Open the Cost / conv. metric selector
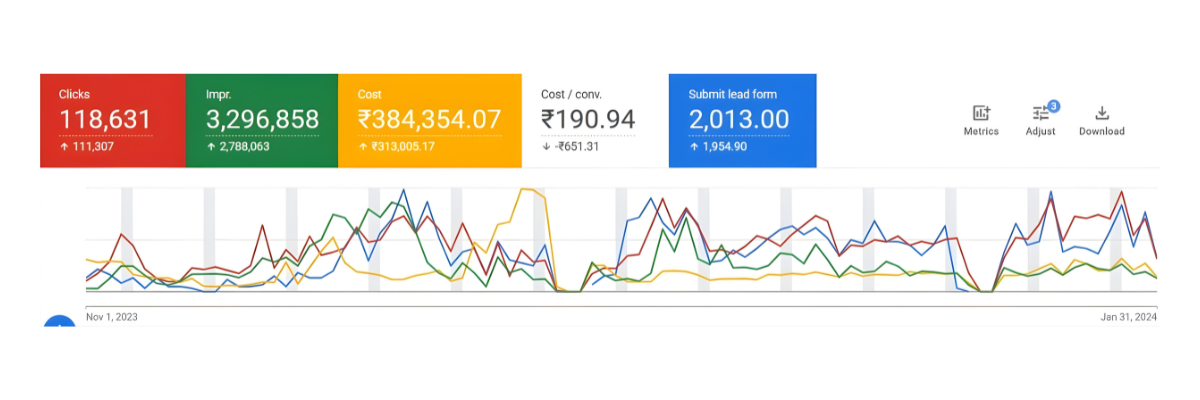1200x400 pixels. click(571, 94)
